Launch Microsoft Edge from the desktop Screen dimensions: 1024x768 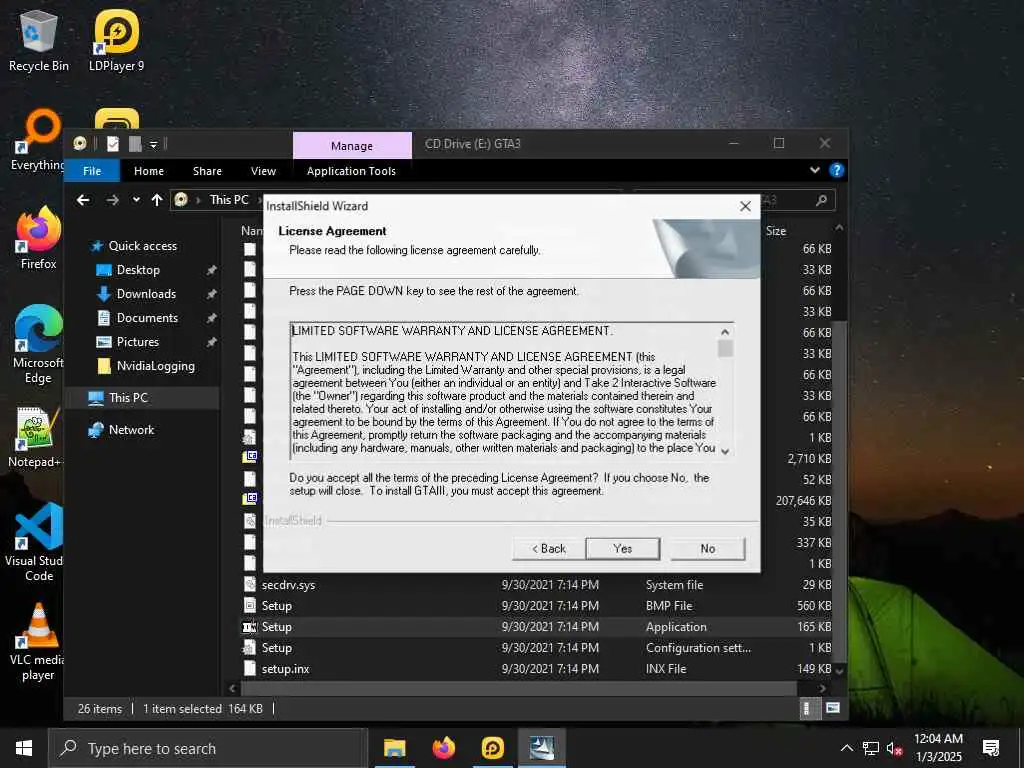pyautogui.click(x=39, y=344)
